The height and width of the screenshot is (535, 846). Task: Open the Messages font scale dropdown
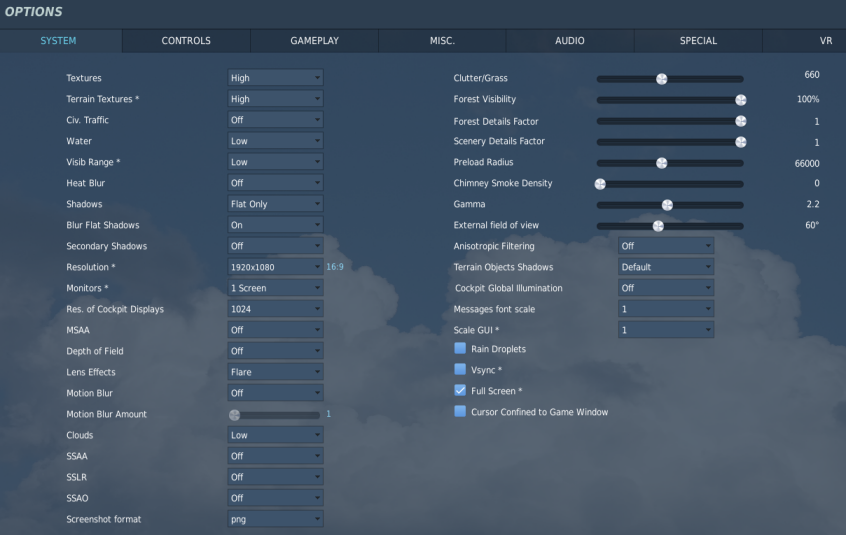pyautogui.click(x=666, y=309)
